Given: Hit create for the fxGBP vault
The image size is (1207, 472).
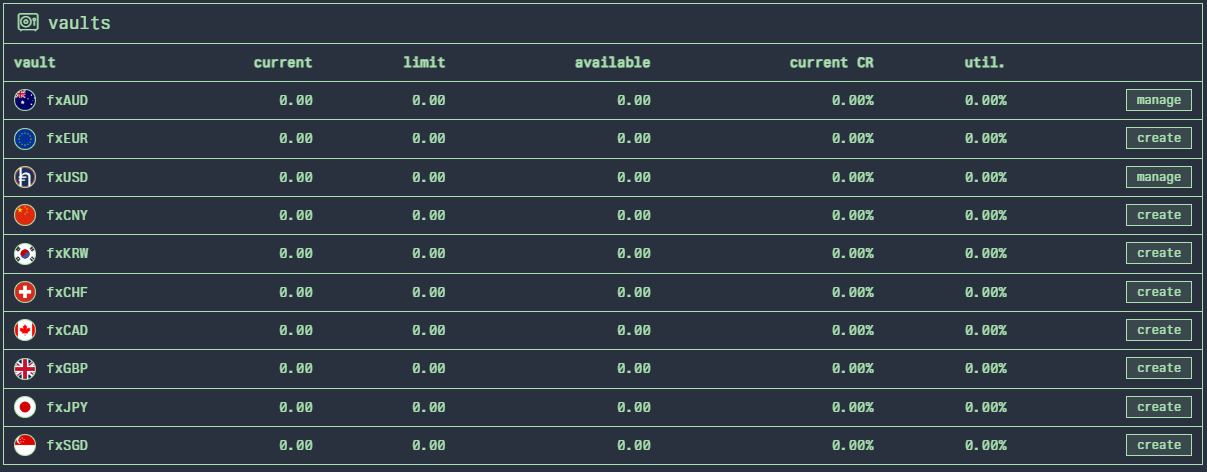Looking at the screenshot, I should (1158, 369).
